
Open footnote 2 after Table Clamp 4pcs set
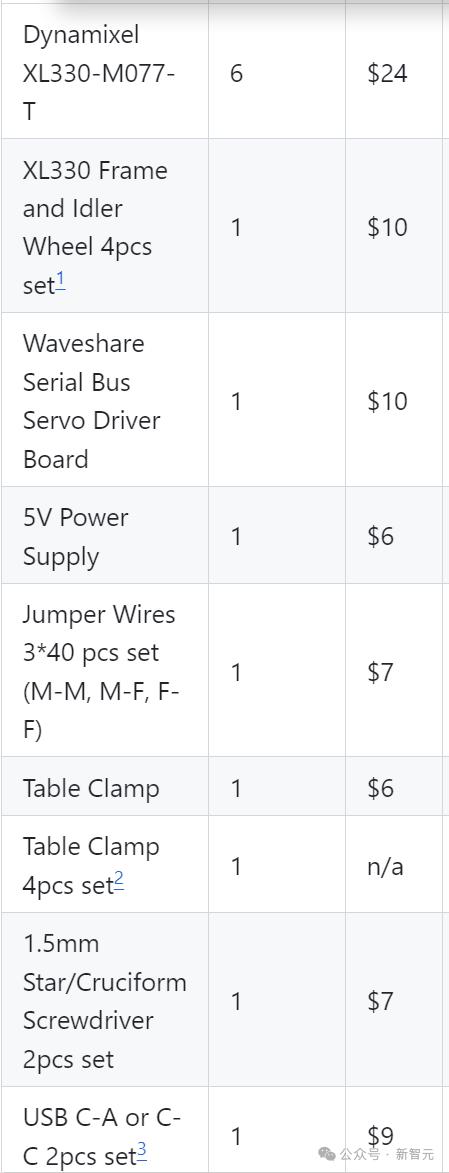coord(118,883)
